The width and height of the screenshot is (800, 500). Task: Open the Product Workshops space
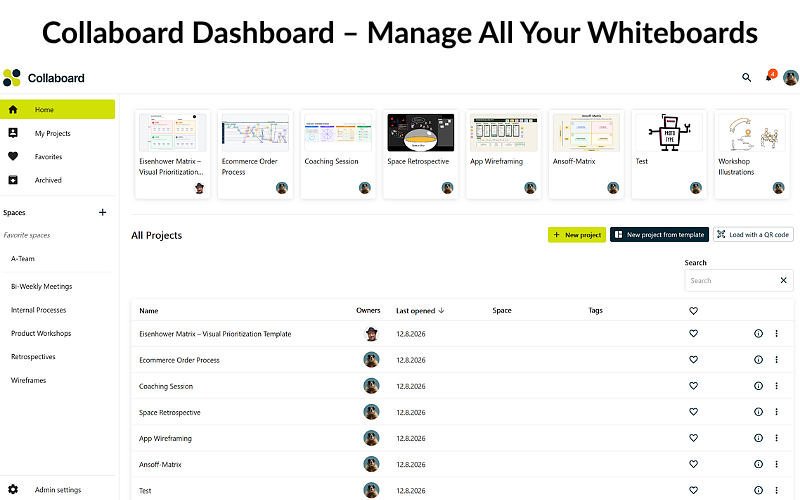click(41, 333)
